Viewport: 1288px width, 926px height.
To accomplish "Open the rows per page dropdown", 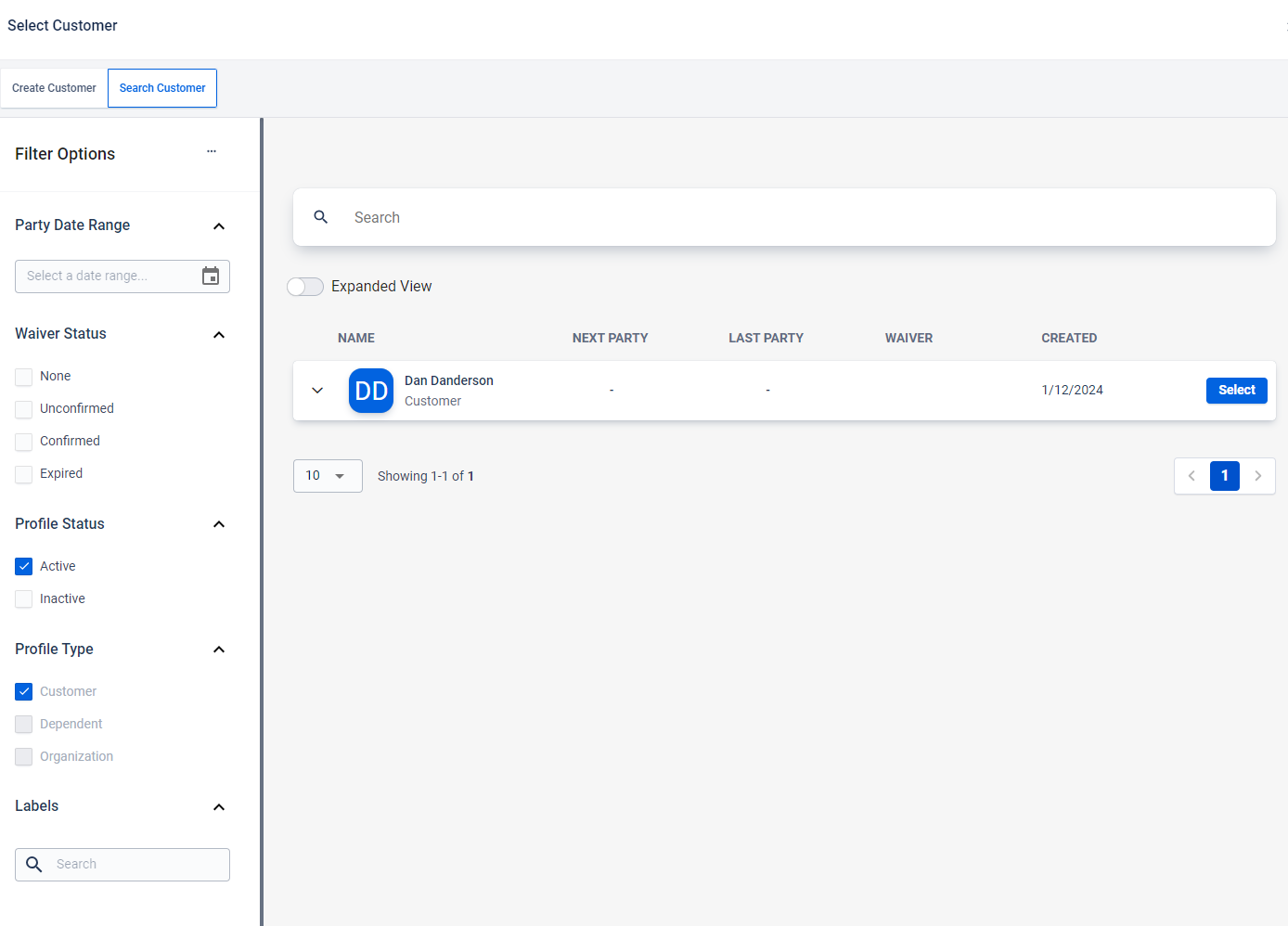I will click(327, 476).
